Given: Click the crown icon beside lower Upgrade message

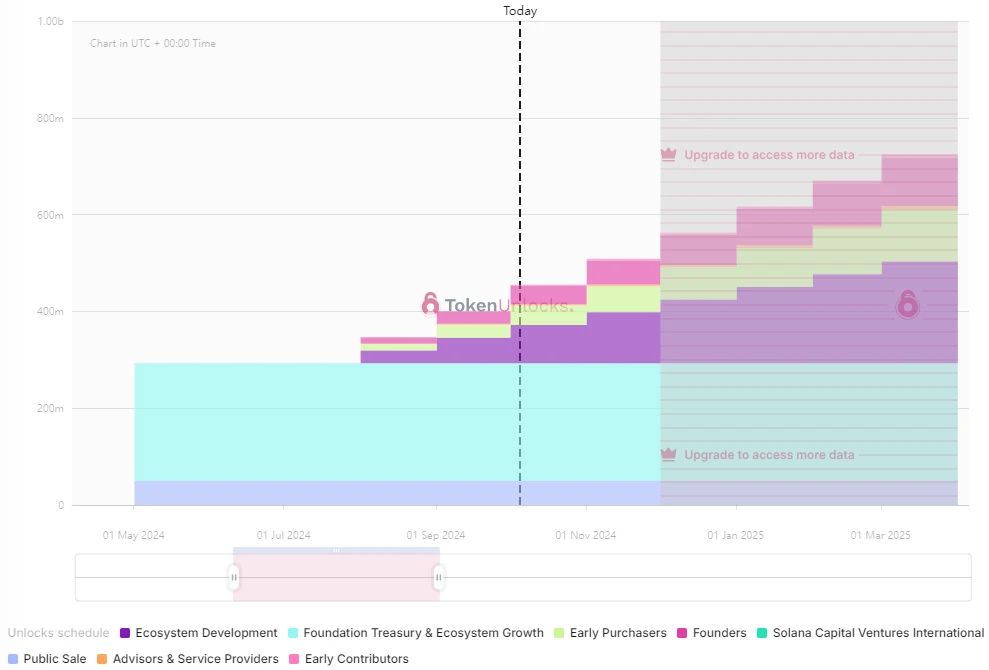Looking at the screenshot, I should 669,455.
